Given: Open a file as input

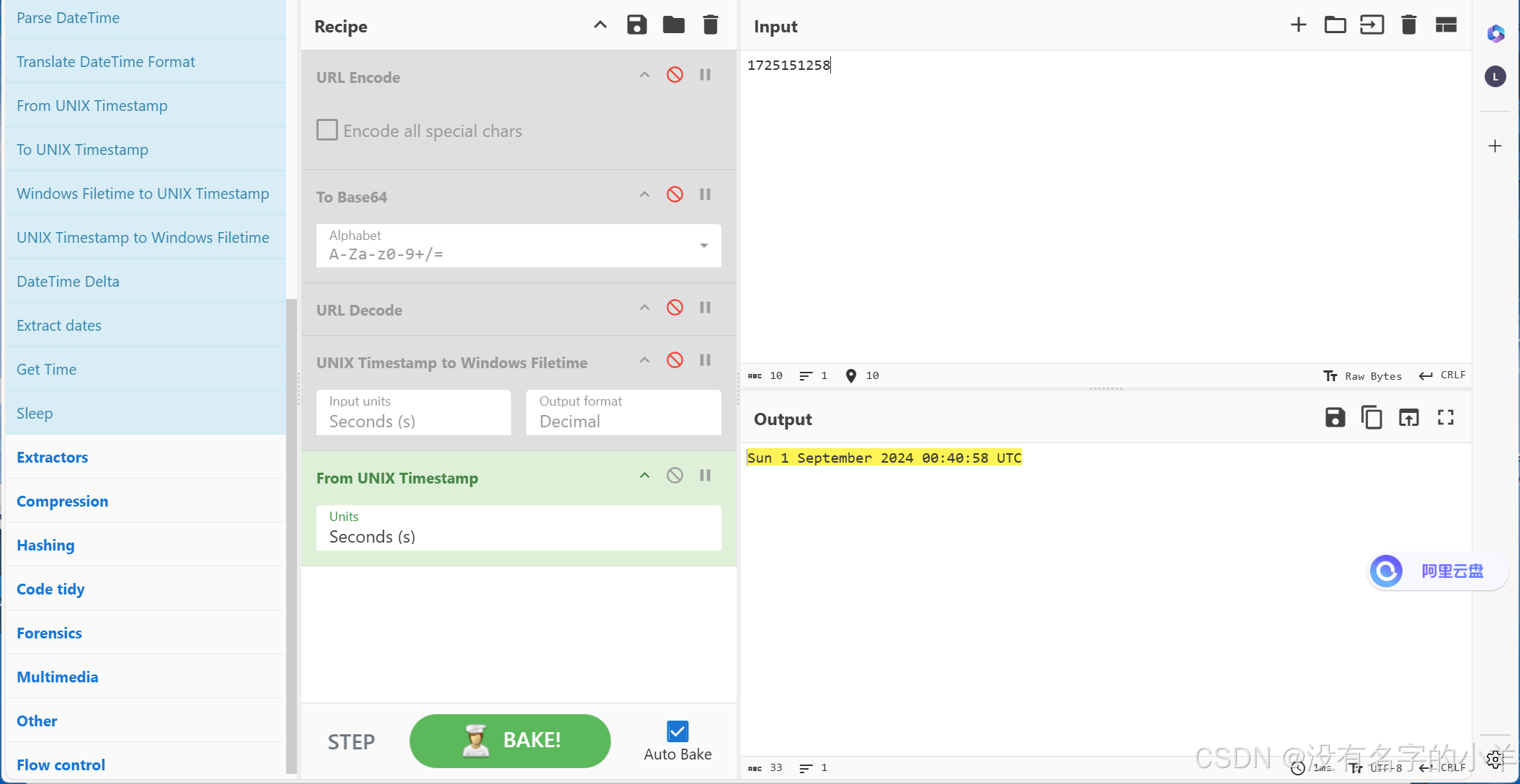Looking at the screenshot, I should [x=1372, y=25].
